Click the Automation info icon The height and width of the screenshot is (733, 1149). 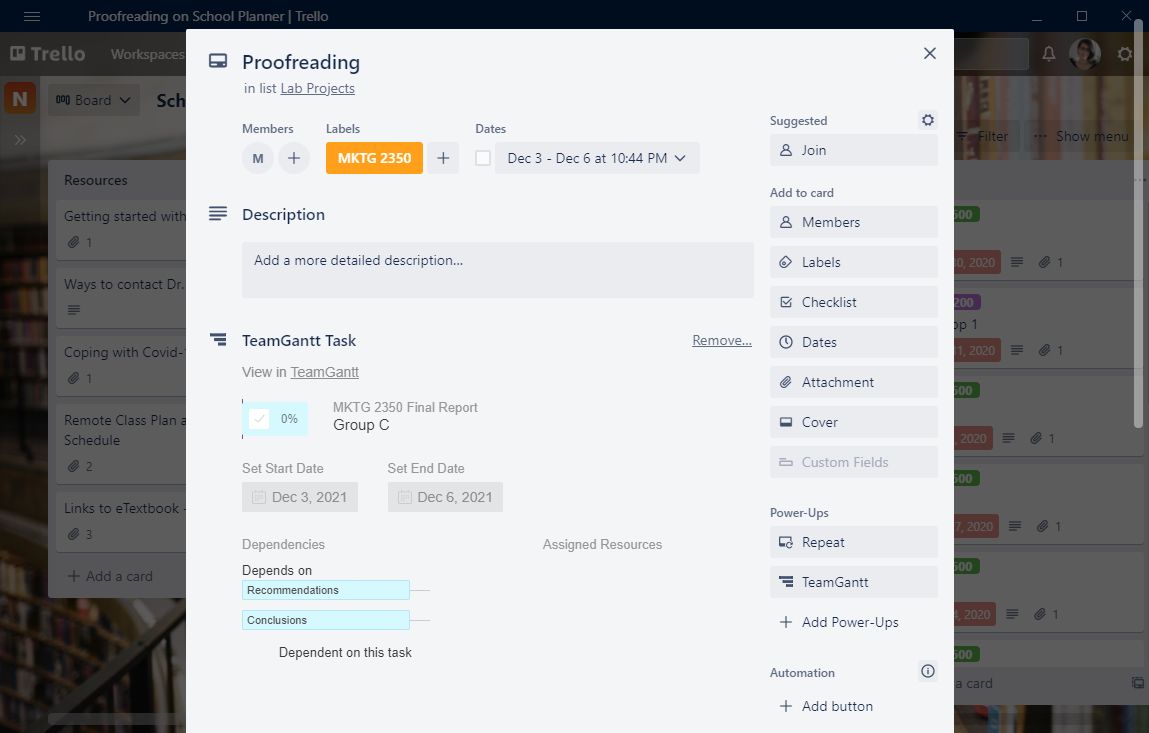point(927,671)
